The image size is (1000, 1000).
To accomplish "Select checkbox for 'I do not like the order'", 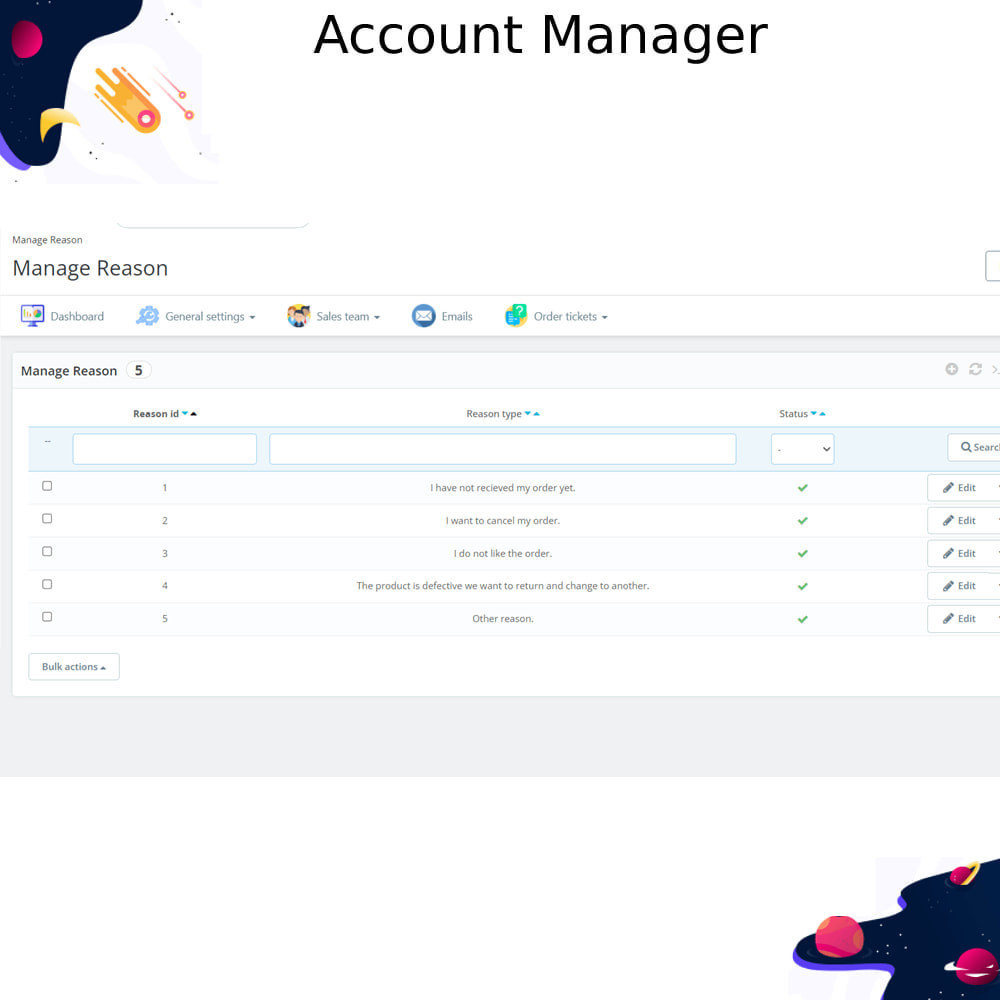I will (x=47, y=552).
